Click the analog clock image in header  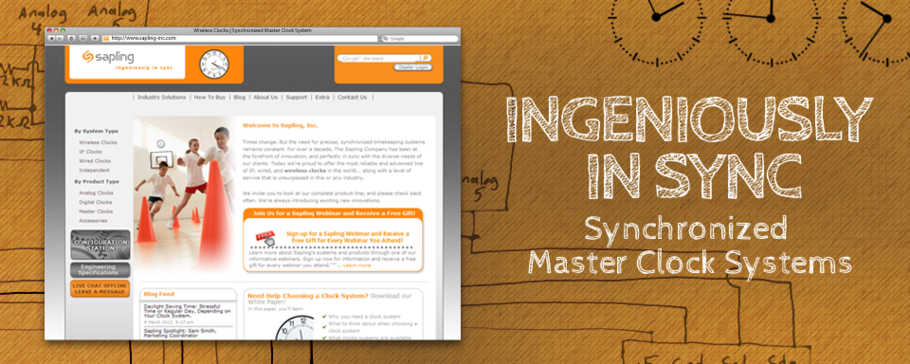(x=214, y=64)
